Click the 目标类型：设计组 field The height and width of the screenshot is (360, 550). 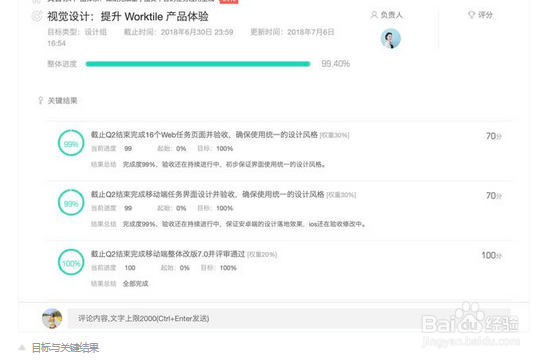click(77, 32)
